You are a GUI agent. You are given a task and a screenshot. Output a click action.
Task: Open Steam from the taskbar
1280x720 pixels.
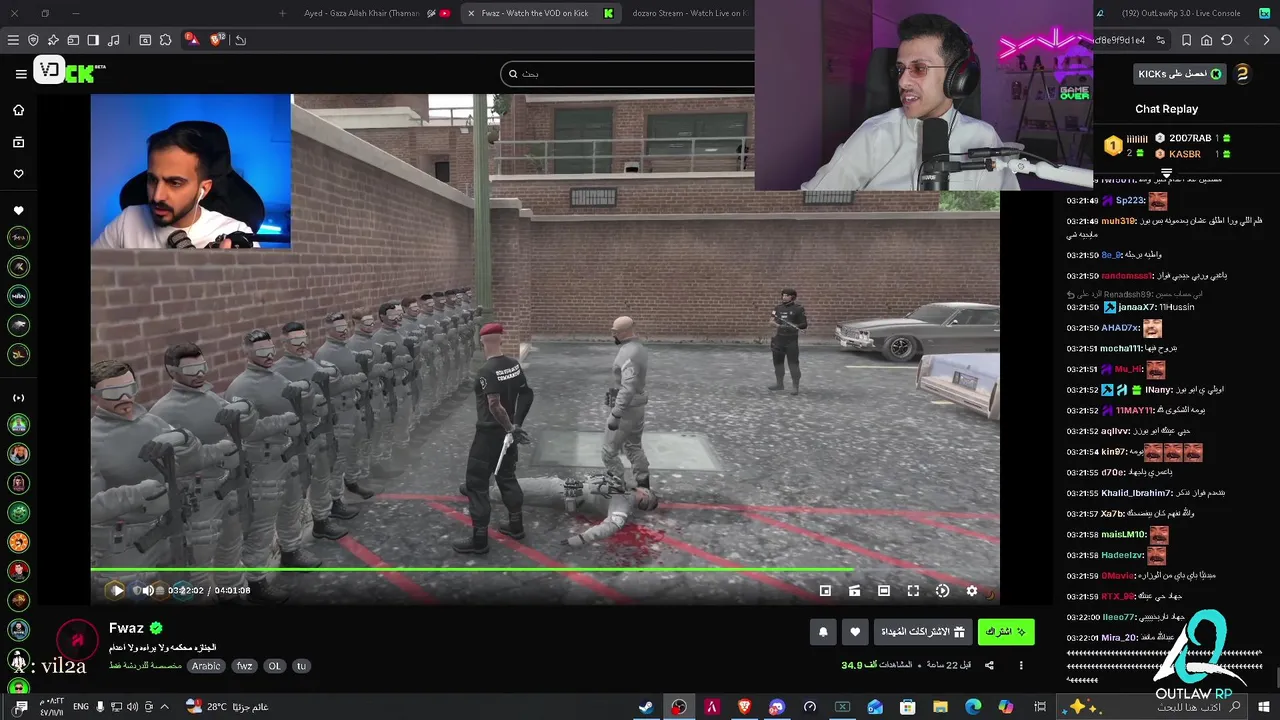pyautogui.click(x=646, y=707)
